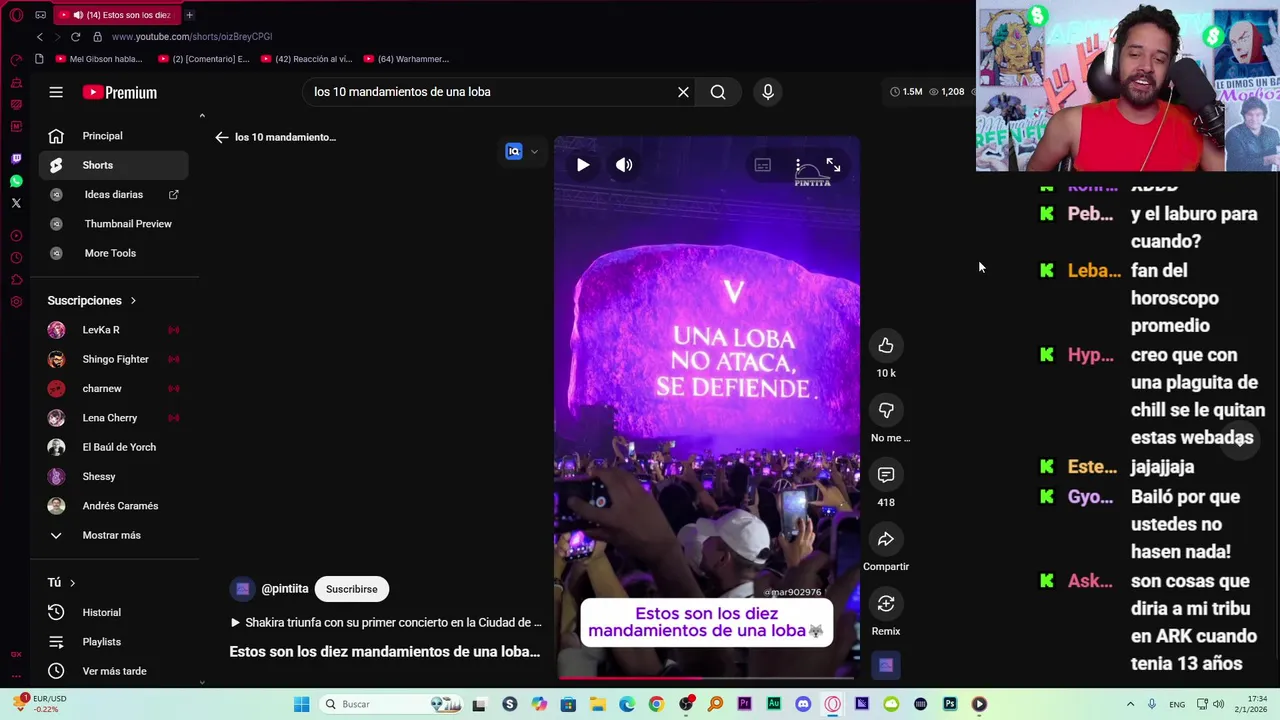Viewport: 1280px width, 720px height.
Task: Open Shessy channel subscription
Action: click(113, 476)
